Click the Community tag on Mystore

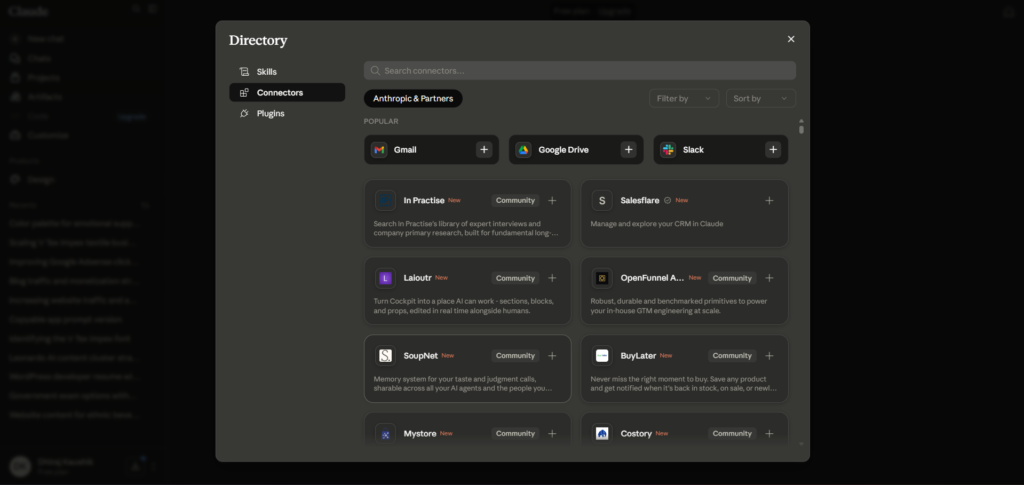point(515,433)
